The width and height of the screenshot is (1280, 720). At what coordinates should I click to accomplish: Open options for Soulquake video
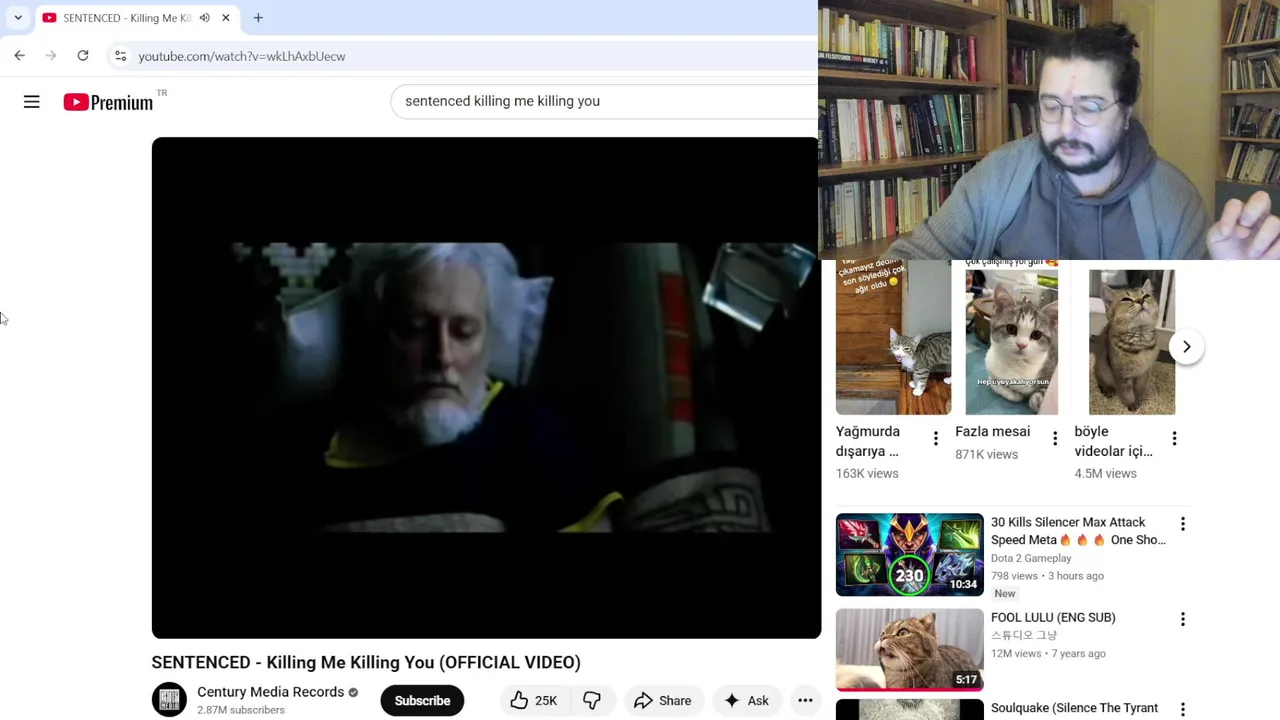[1182, 709]
